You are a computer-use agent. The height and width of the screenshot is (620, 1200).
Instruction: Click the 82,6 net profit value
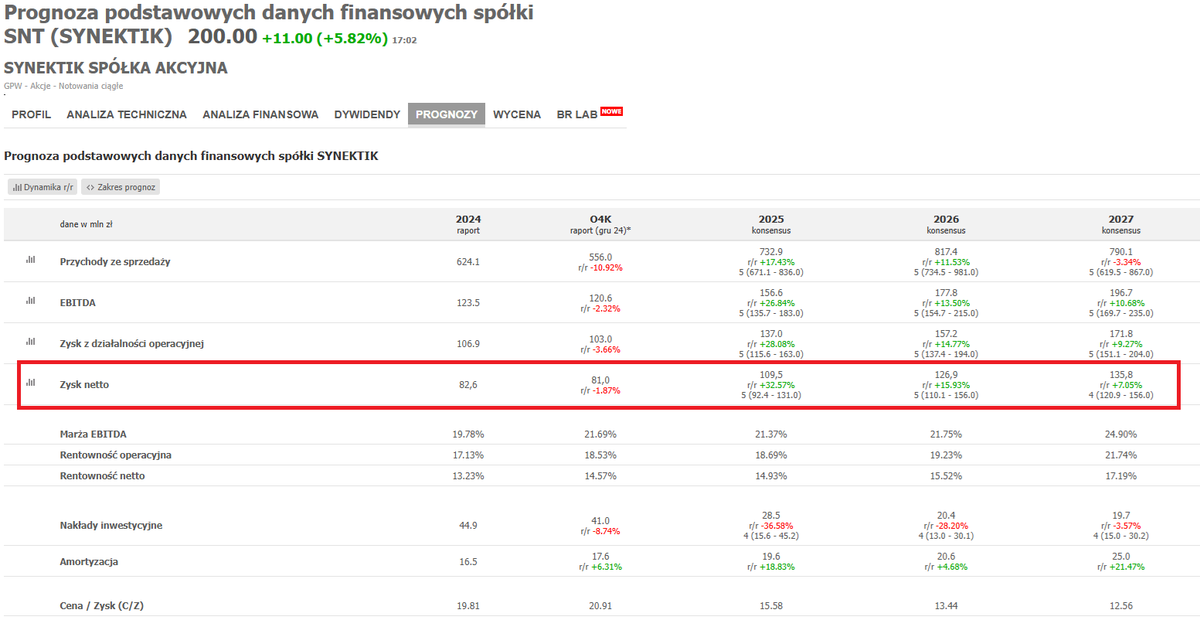[468, 384]
